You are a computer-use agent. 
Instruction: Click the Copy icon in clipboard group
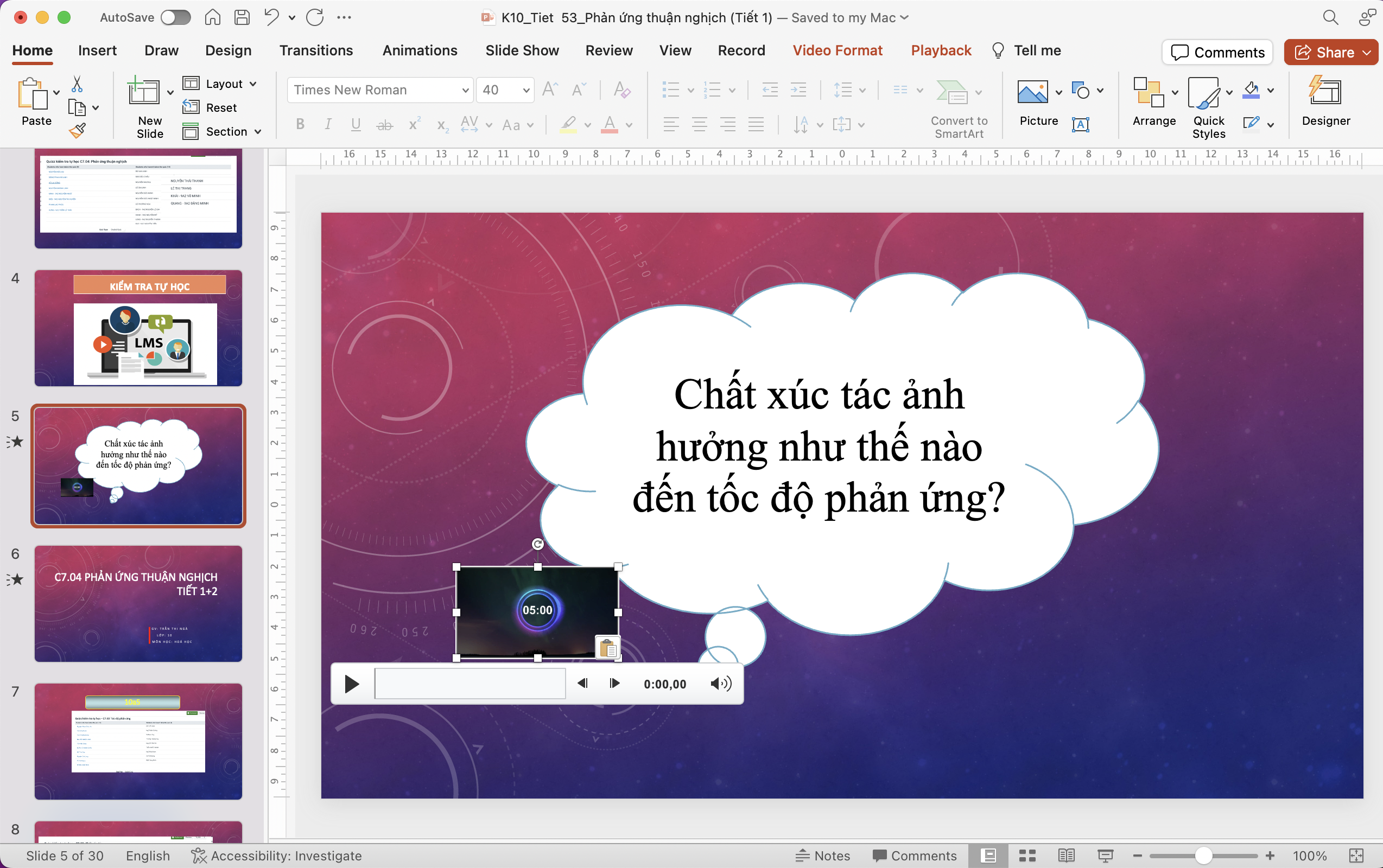77,107
